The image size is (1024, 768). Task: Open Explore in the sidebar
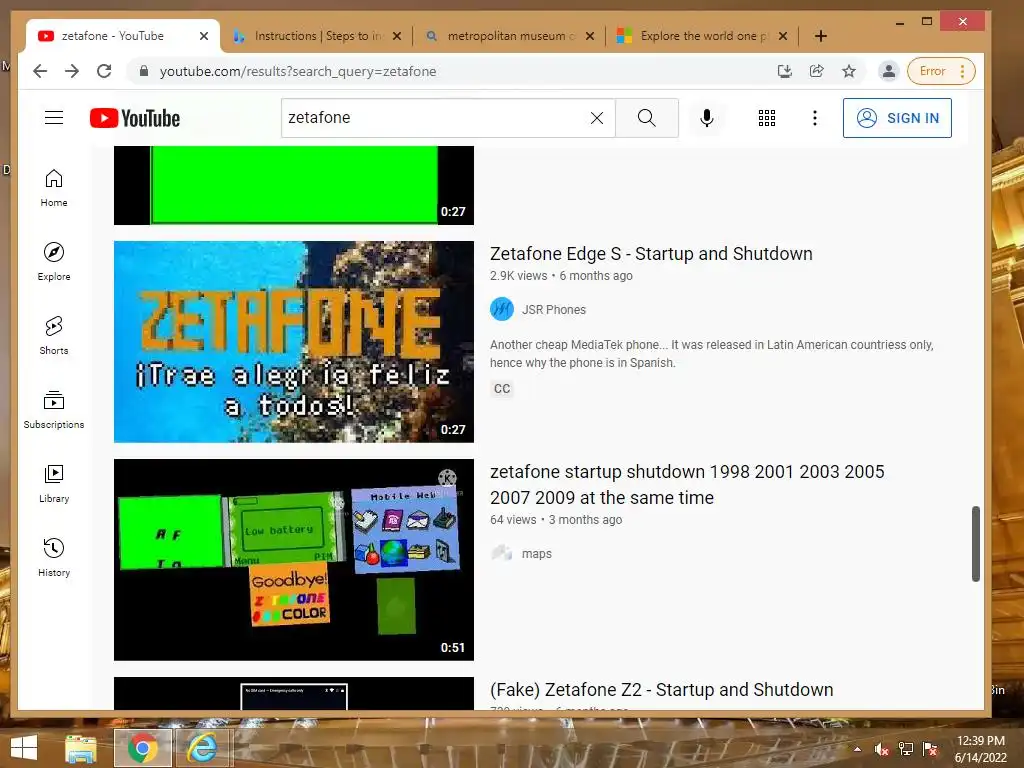point(54,262)
